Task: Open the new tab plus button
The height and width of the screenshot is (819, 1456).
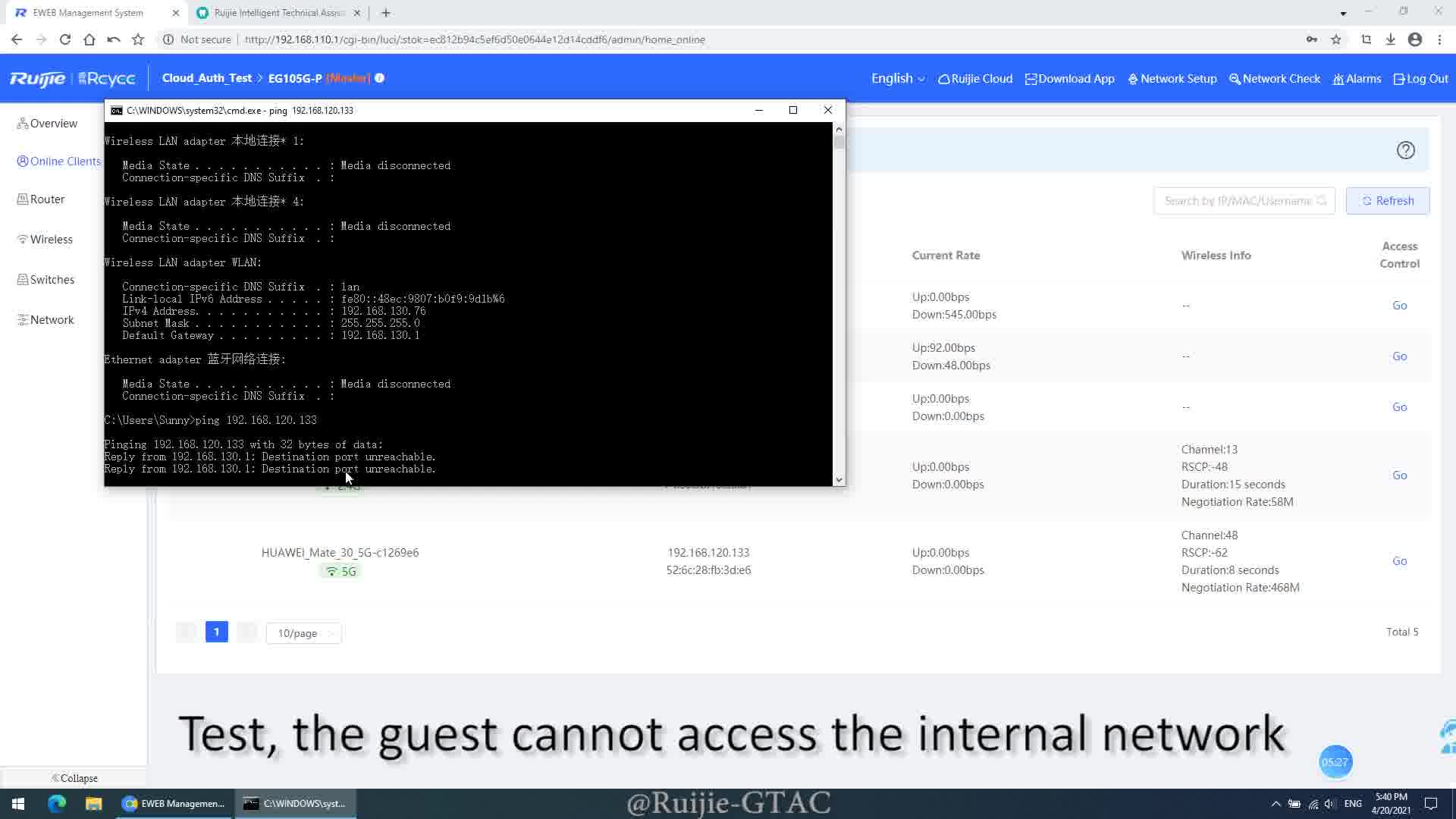Action: click(x=386, y=13)
